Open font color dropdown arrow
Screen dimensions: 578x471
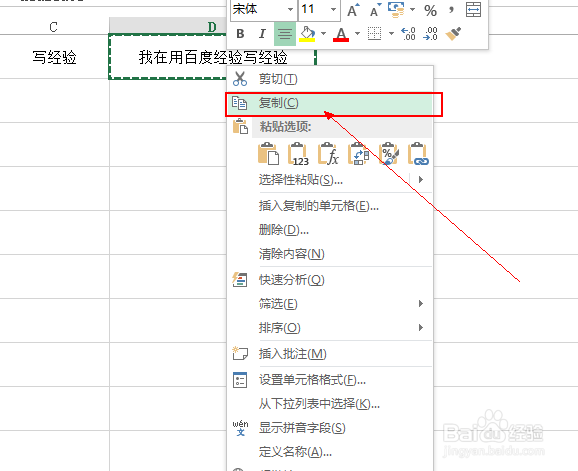[x=357, y=34]
